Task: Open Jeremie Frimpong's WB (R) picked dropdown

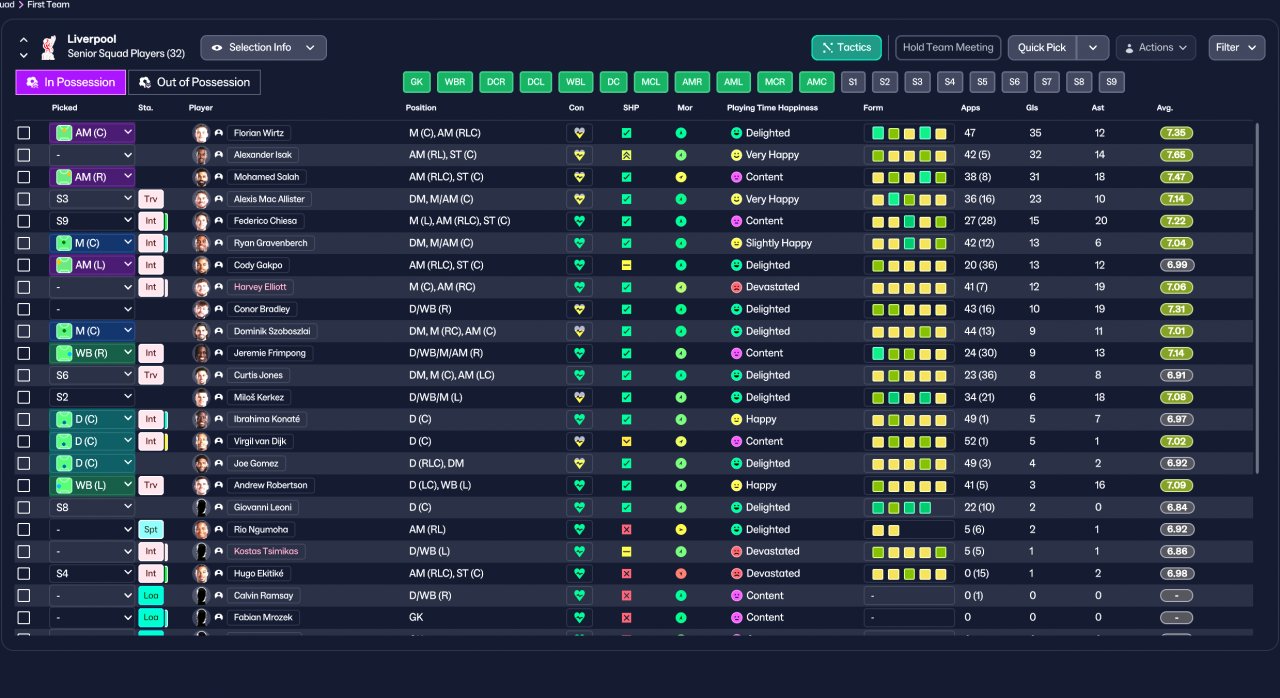Action: (92, 353)
